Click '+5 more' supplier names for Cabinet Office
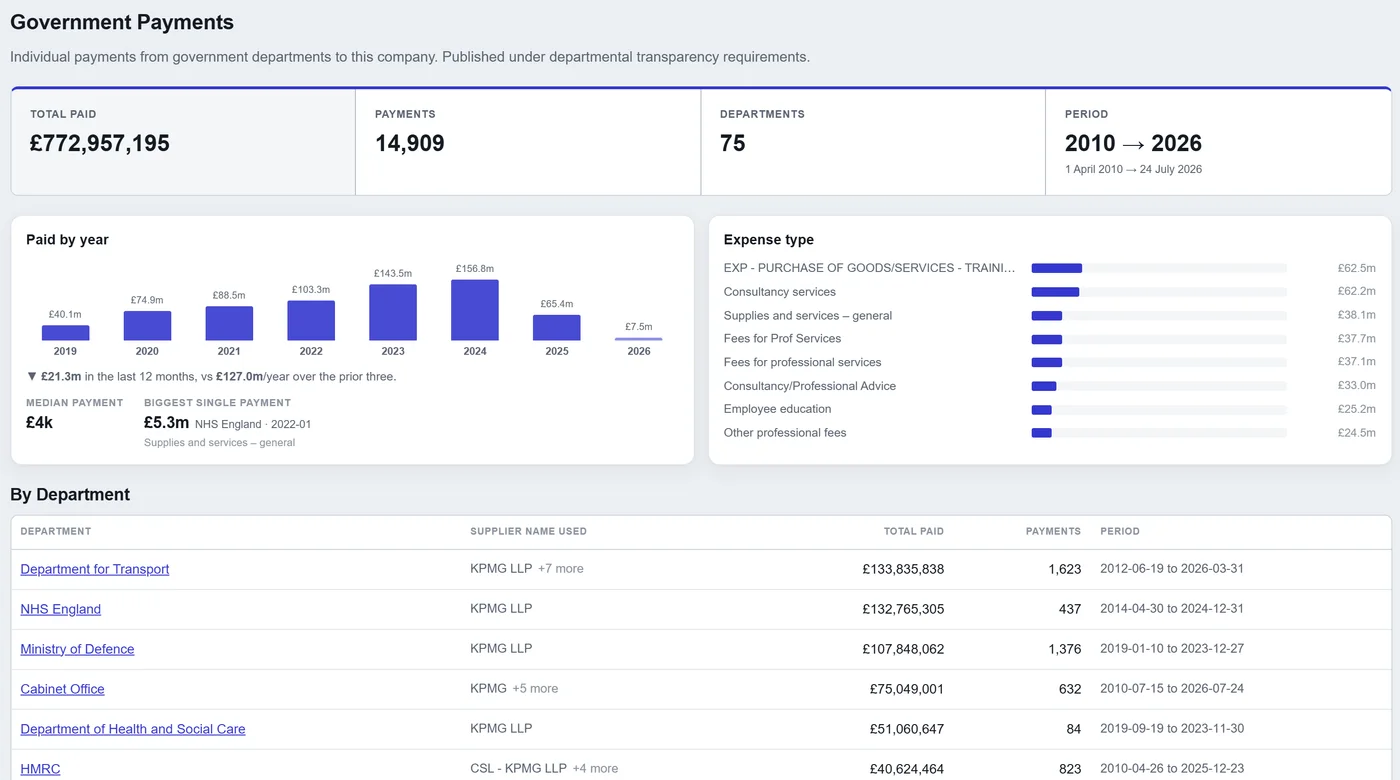This screenshot has height=780, width=1400. 535,688
